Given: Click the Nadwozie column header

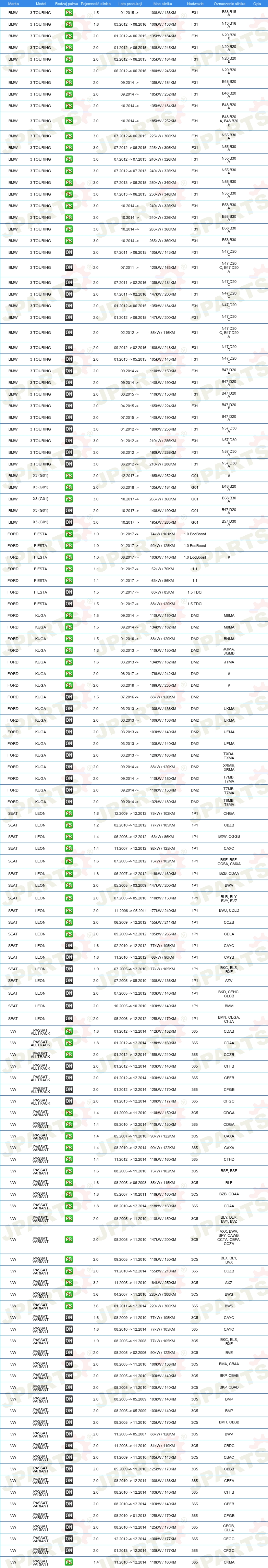Looking at the screenshot, I should pyautogui.click(x=195, y=4).
